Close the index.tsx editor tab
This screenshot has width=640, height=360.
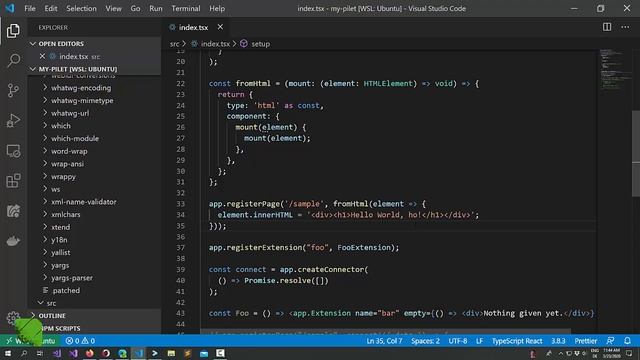[220, 27]
